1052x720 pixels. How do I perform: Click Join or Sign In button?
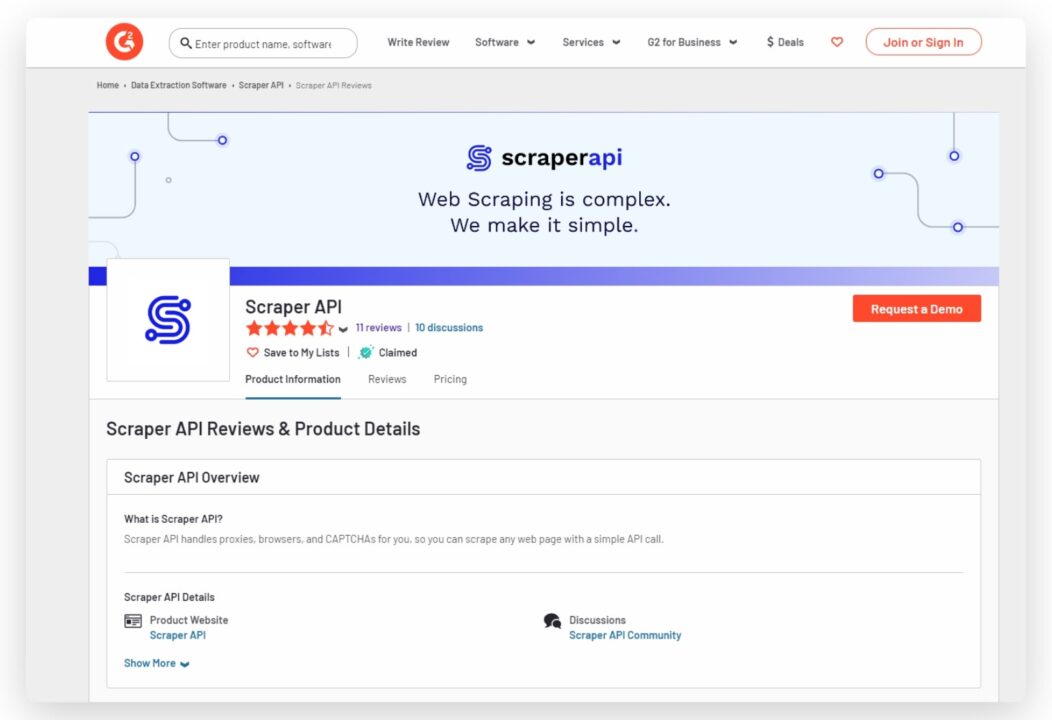tap(923, 42)
